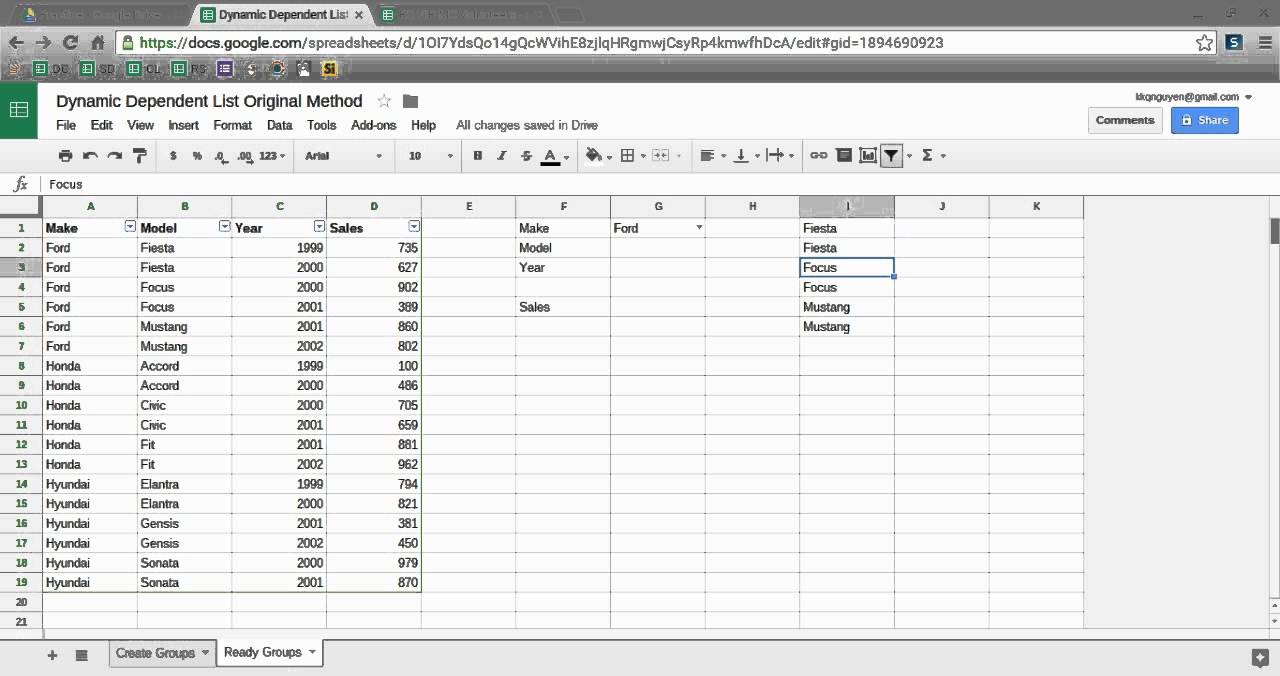This screenshot has width=1280, height=676.
Task: Close the Dynamic Dependent List tab
Action: pos(359,15)
